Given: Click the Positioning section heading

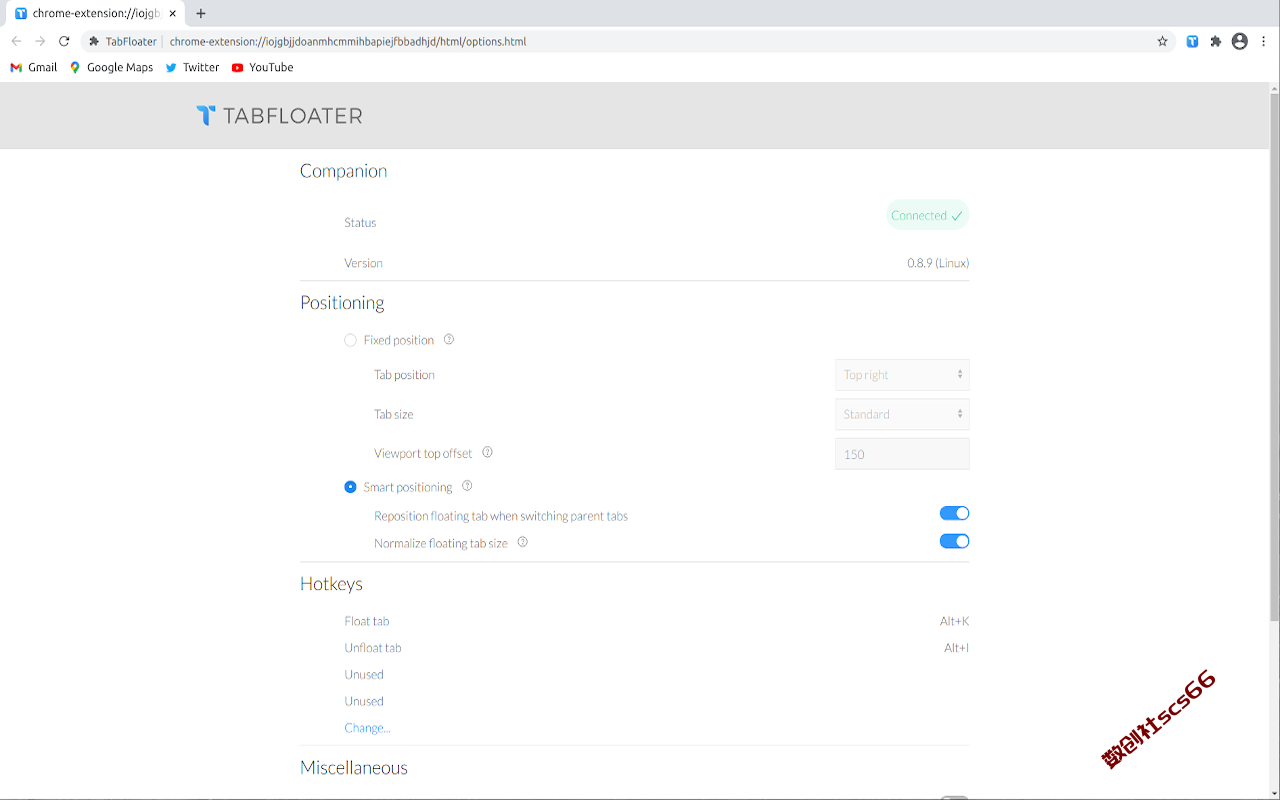Looking at the screenshot, I should click(342, 303).
